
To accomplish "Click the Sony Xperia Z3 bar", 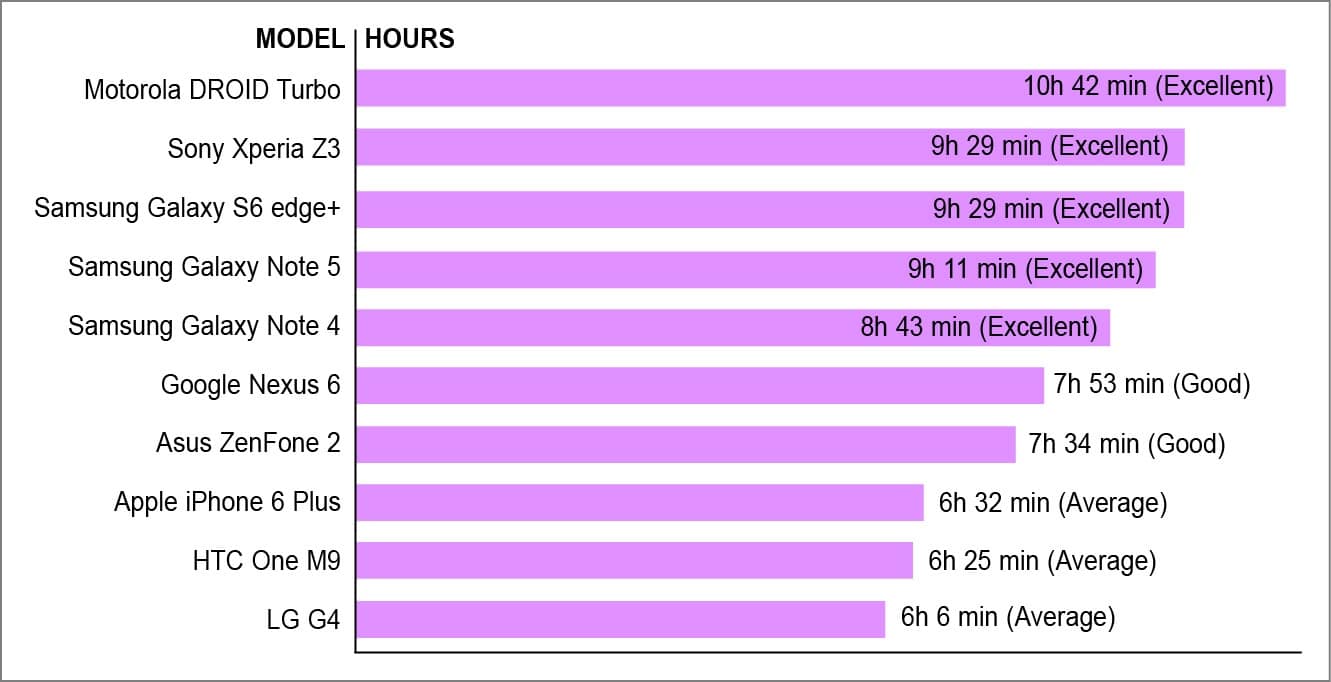I will point(640,147).
